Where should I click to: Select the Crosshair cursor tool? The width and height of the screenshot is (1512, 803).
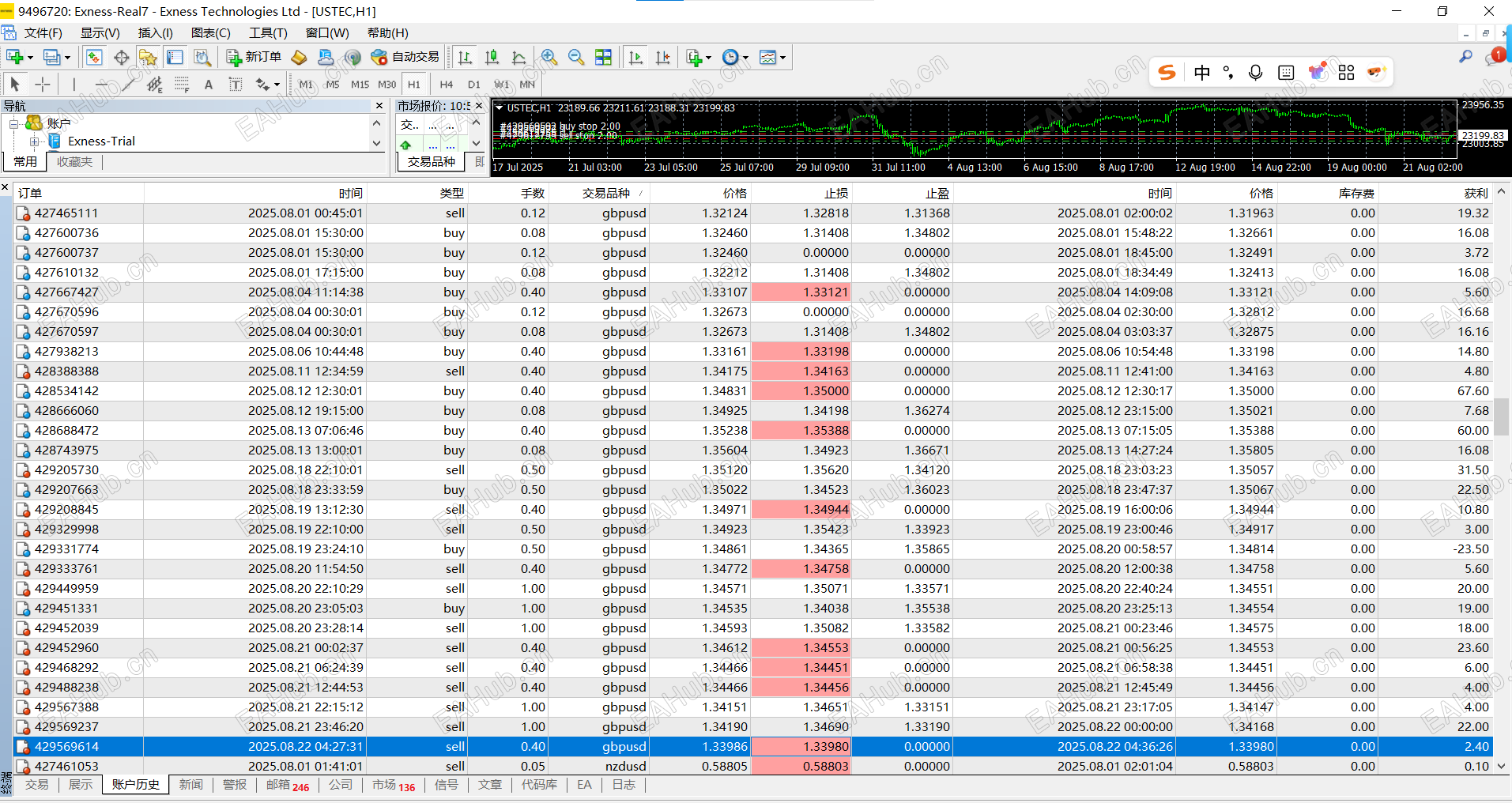tap(43, 84)
